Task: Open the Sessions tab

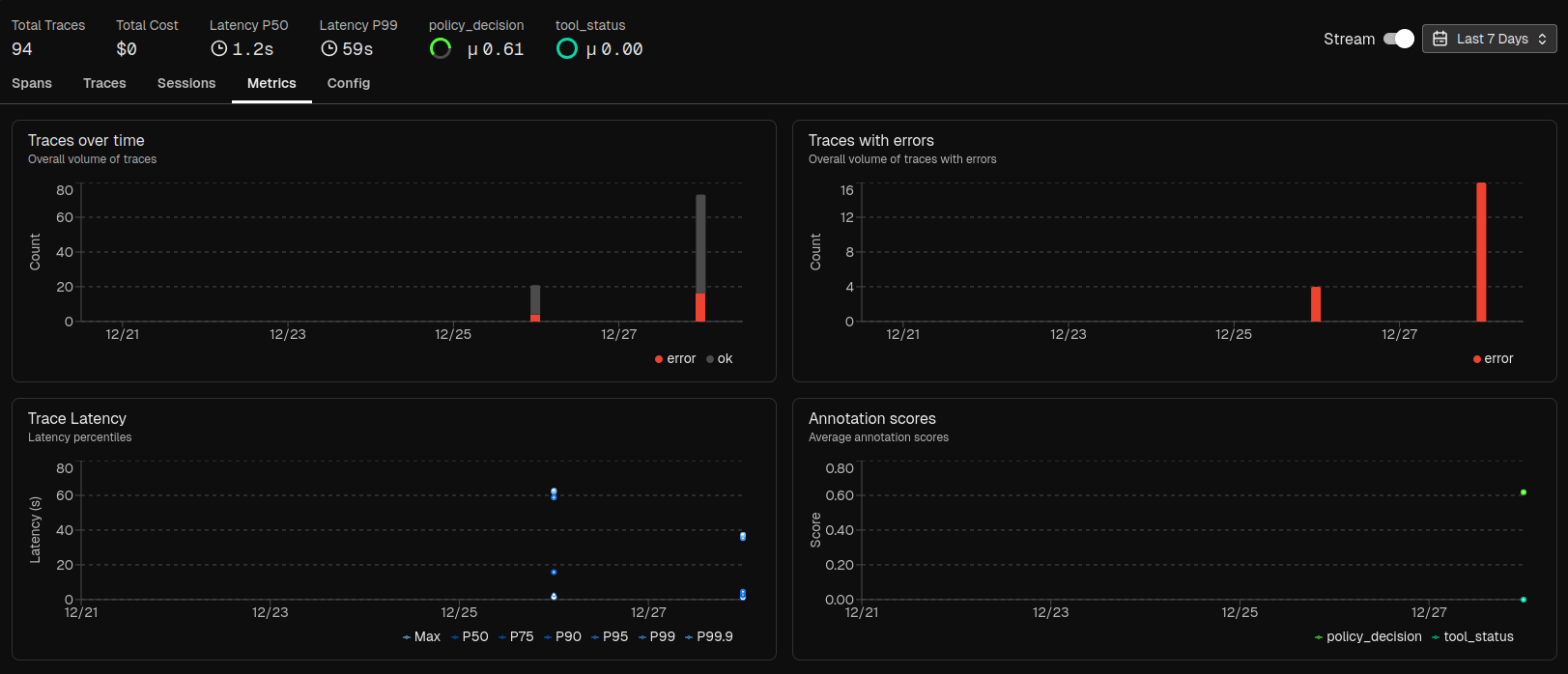Action: [186, 84]
